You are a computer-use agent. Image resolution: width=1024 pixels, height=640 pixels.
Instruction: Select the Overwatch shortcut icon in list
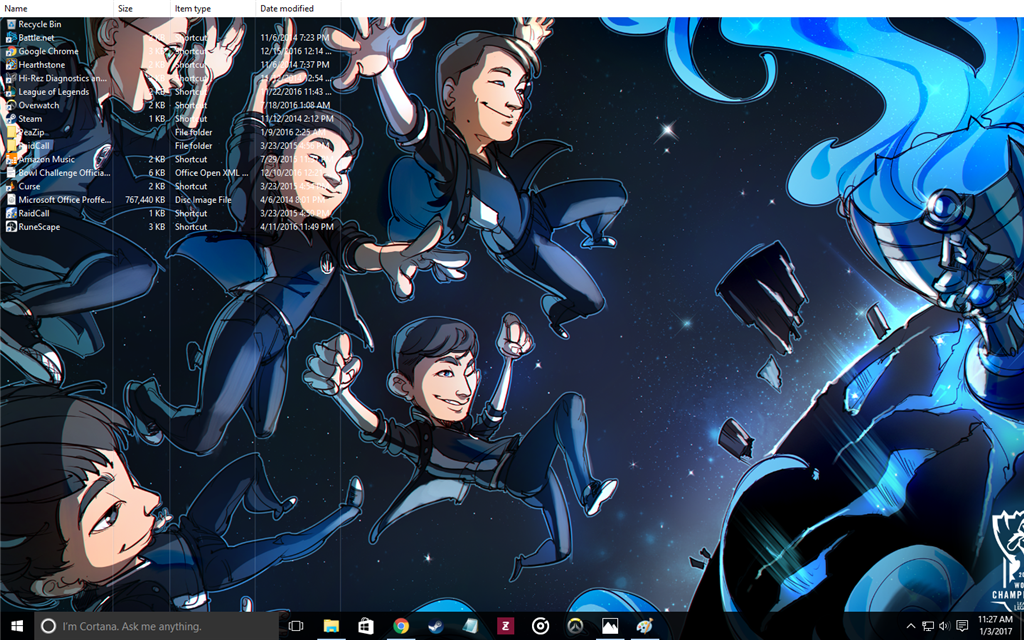[11, 105]
